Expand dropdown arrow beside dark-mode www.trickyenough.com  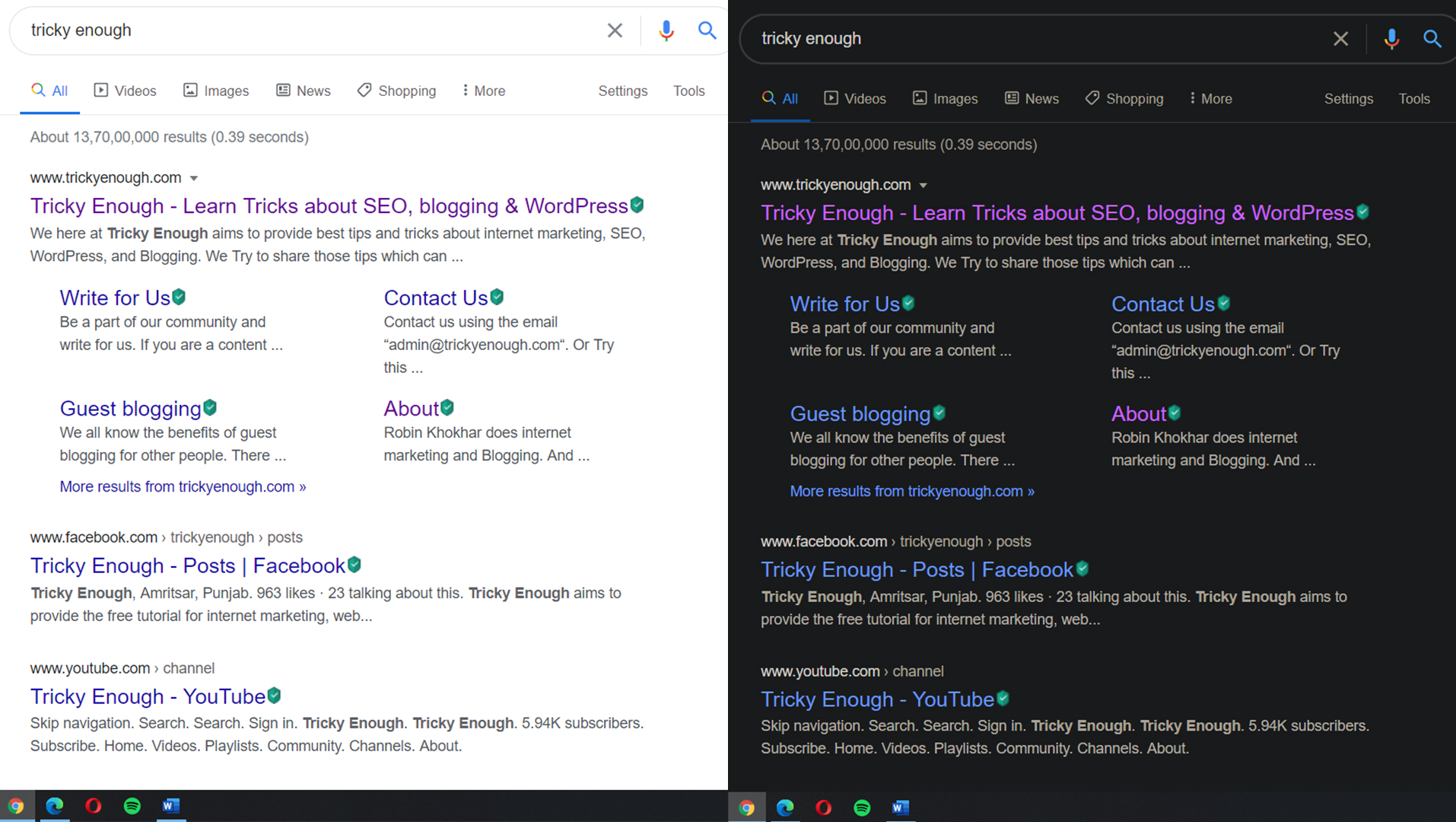point(923,186)
